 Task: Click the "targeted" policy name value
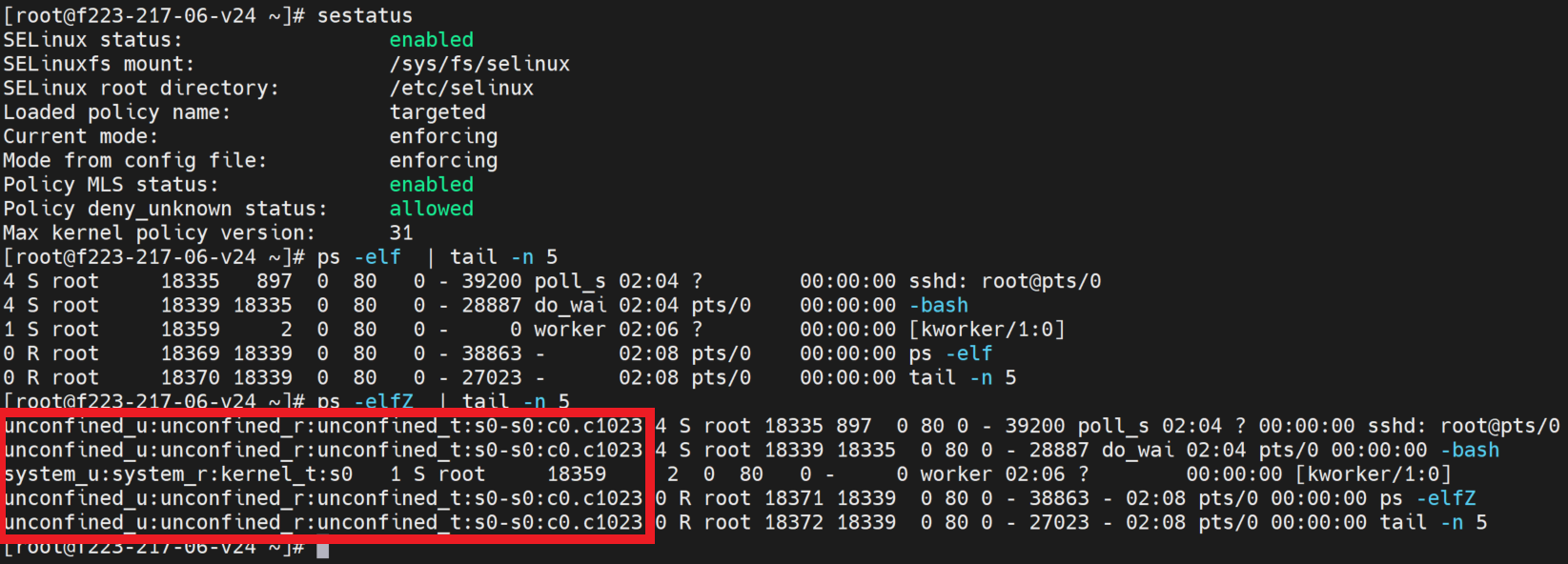[x=438, y=112]
